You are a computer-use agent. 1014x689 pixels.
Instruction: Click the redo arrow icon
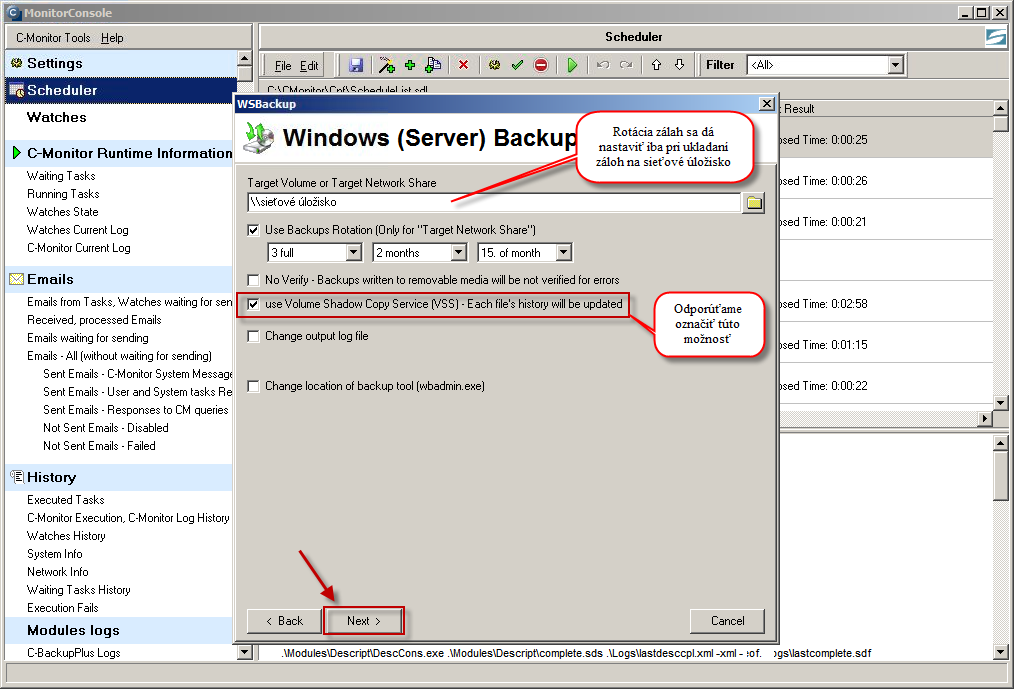(626, 65)
